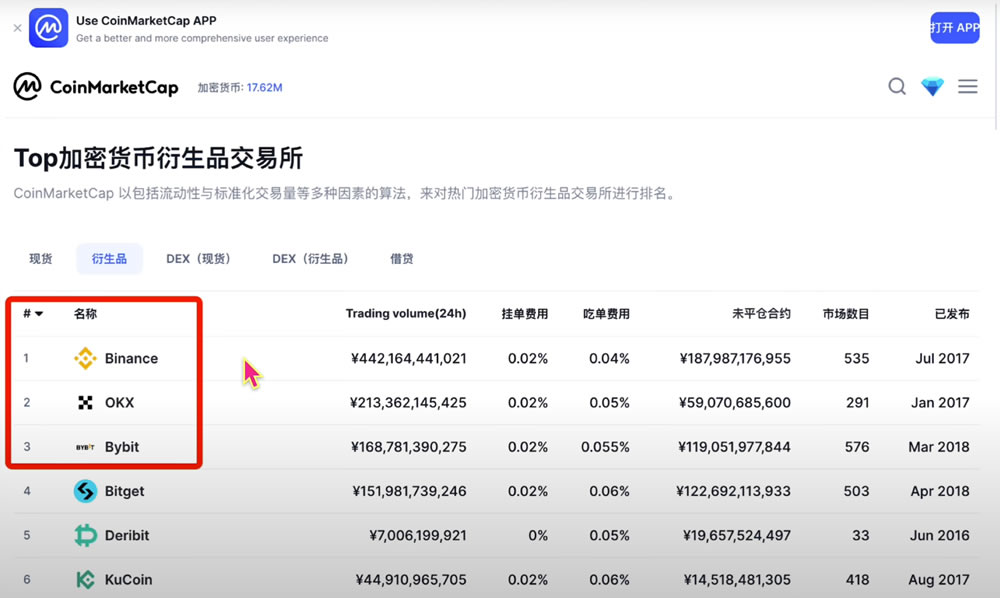Dismiss the app promotion banner

[x=15, y=27]
